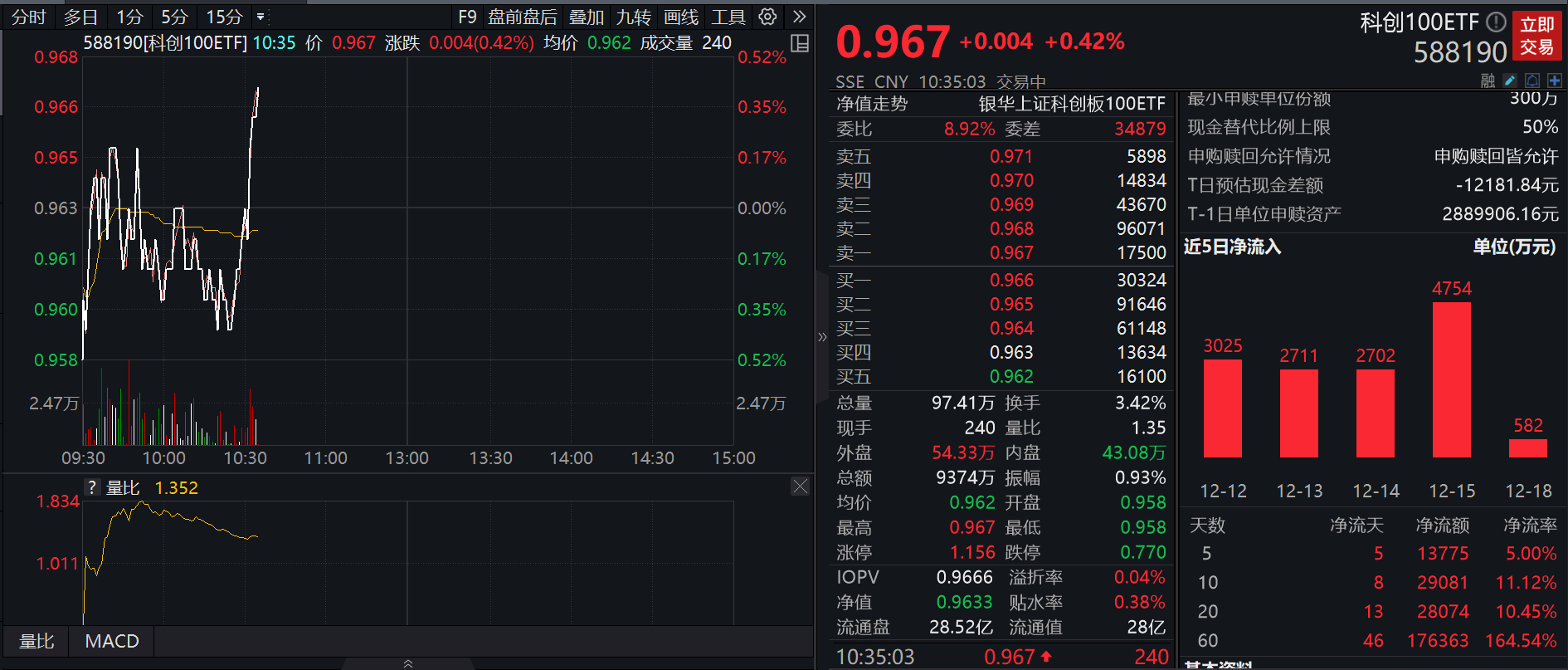Toggle the 九转 indicator
Screen dimensions: 1568x670
pos(634,17)
